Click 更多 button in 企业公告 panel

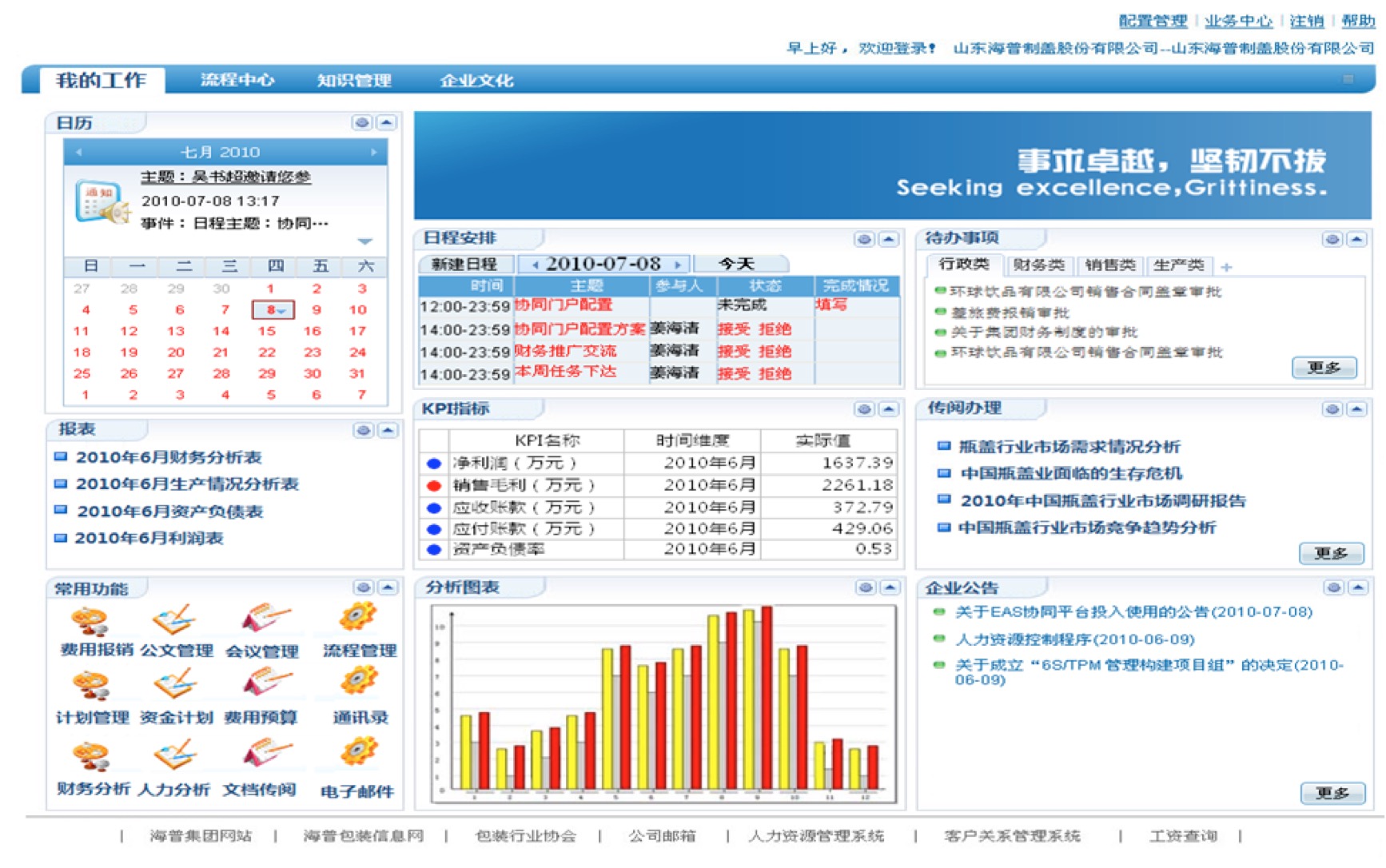[1332, 793]
